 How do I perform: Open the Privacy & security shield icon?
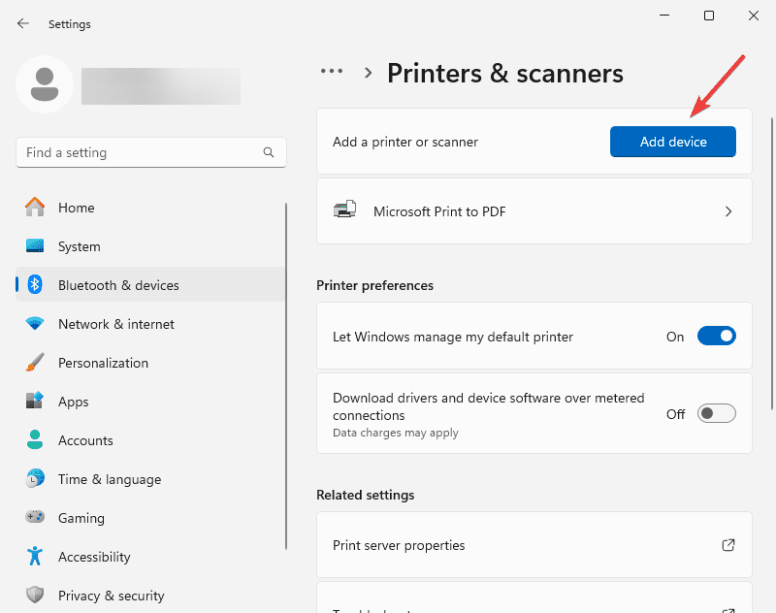35,596
